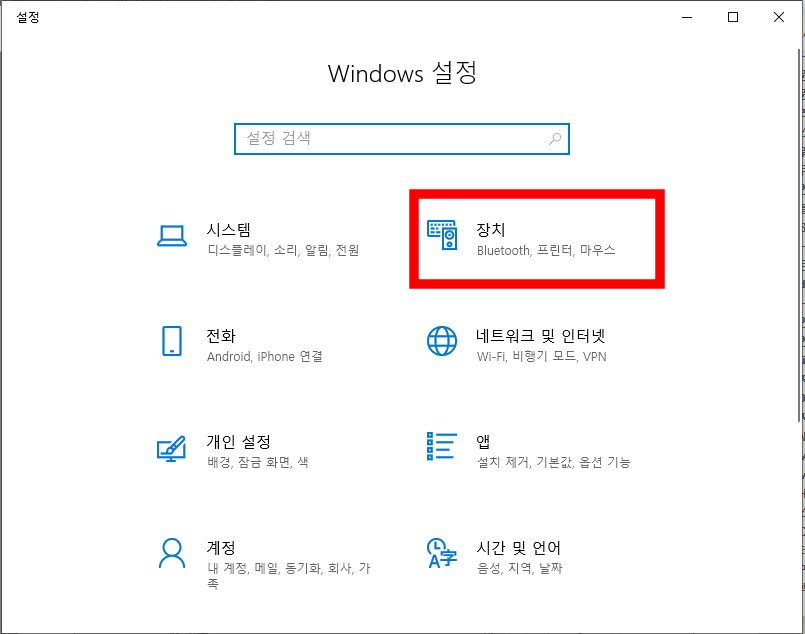Screen dimensions: 805x634
Task: Click the text Android, iPhone 연결
Action: [264, 356]
